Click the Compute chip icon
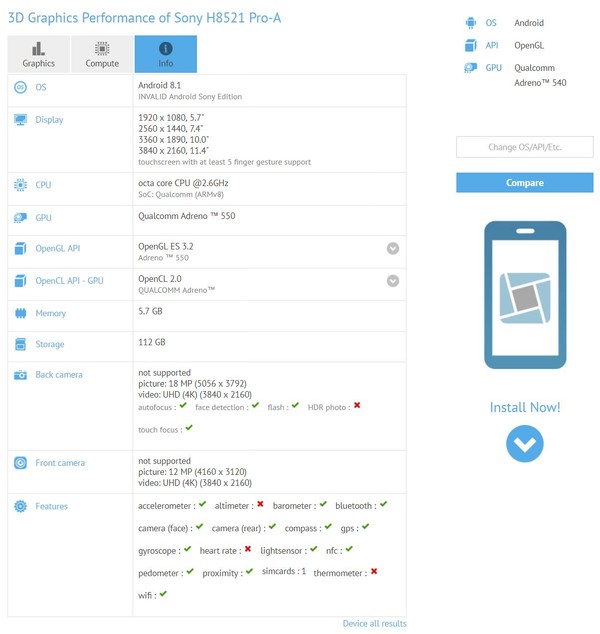The height and width of the screenshot is (634, 600). pyautogui.click(x=102, y=49)
